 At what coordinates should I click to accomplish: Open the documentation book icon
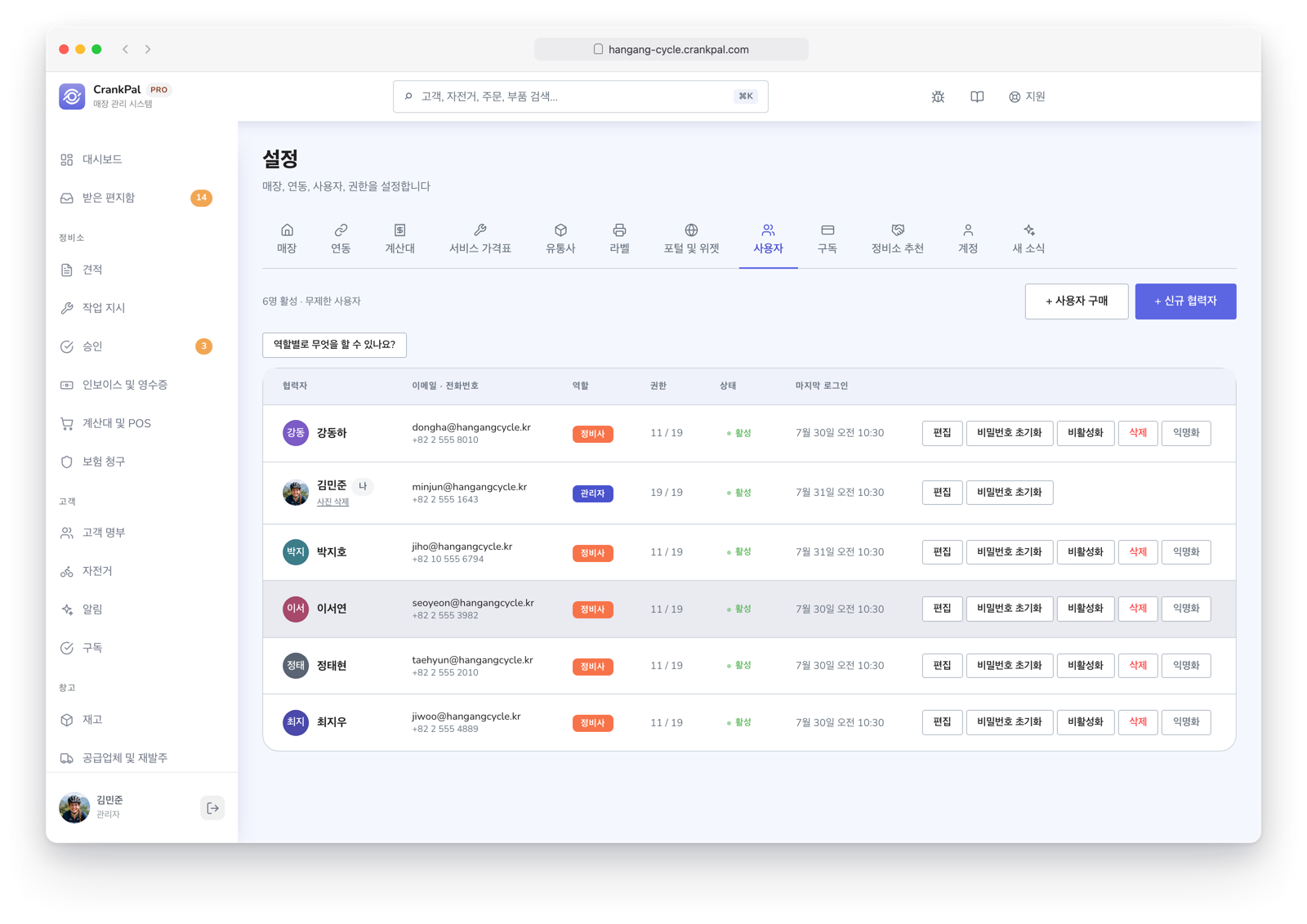[x=977, y=96]
